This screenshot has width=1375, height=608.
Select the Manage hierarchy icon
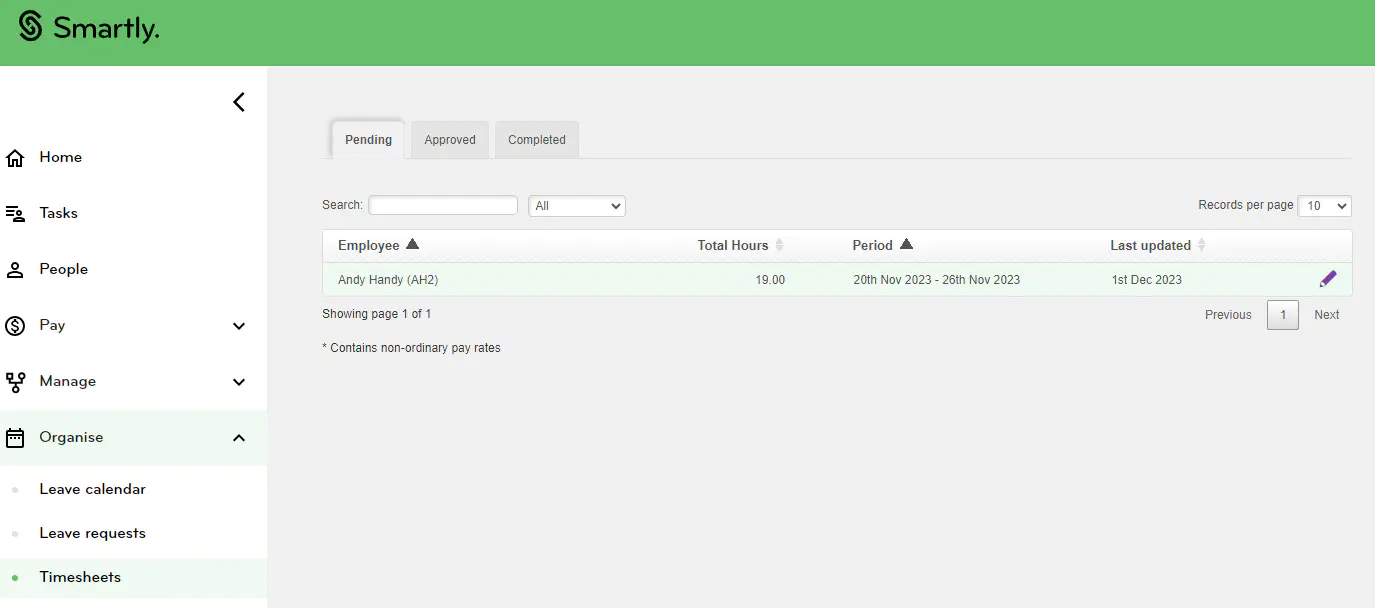pyautogui.click(x=15, y=381)
